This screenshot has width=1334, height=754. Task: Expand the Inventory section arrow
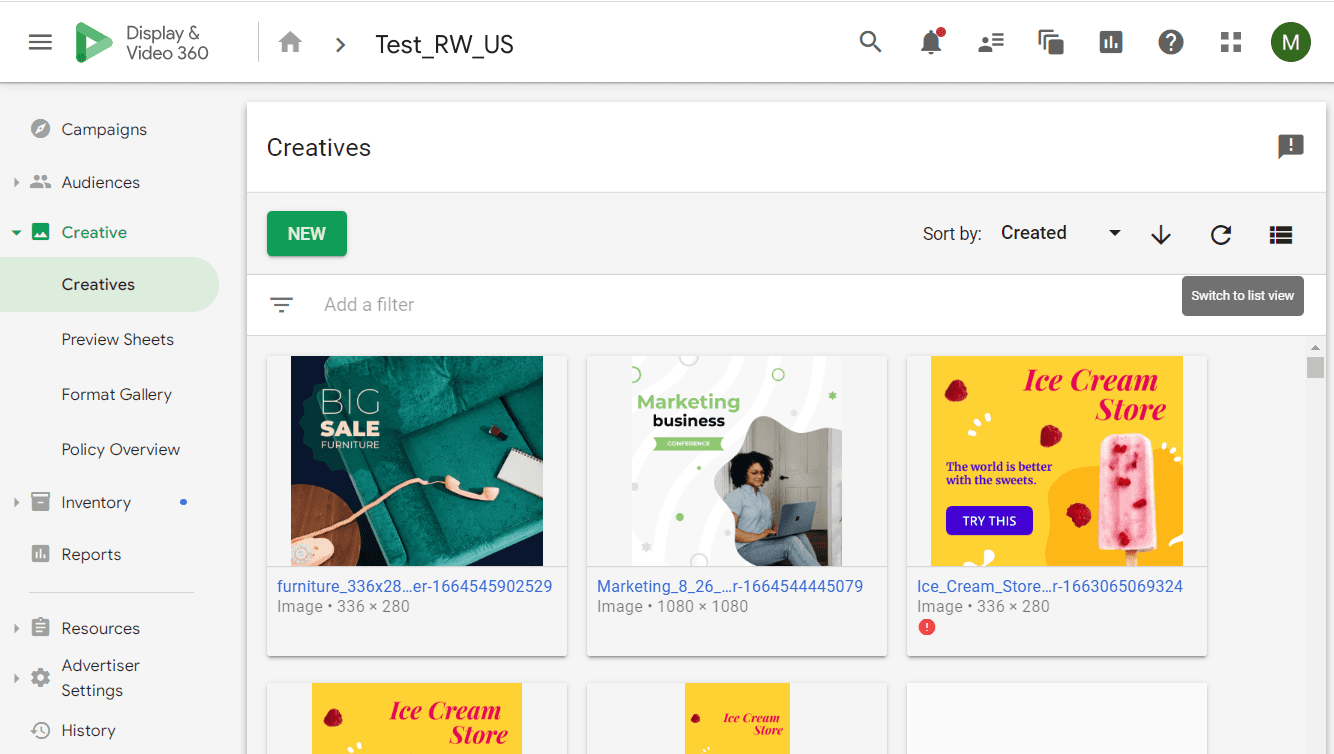(16, 502)
